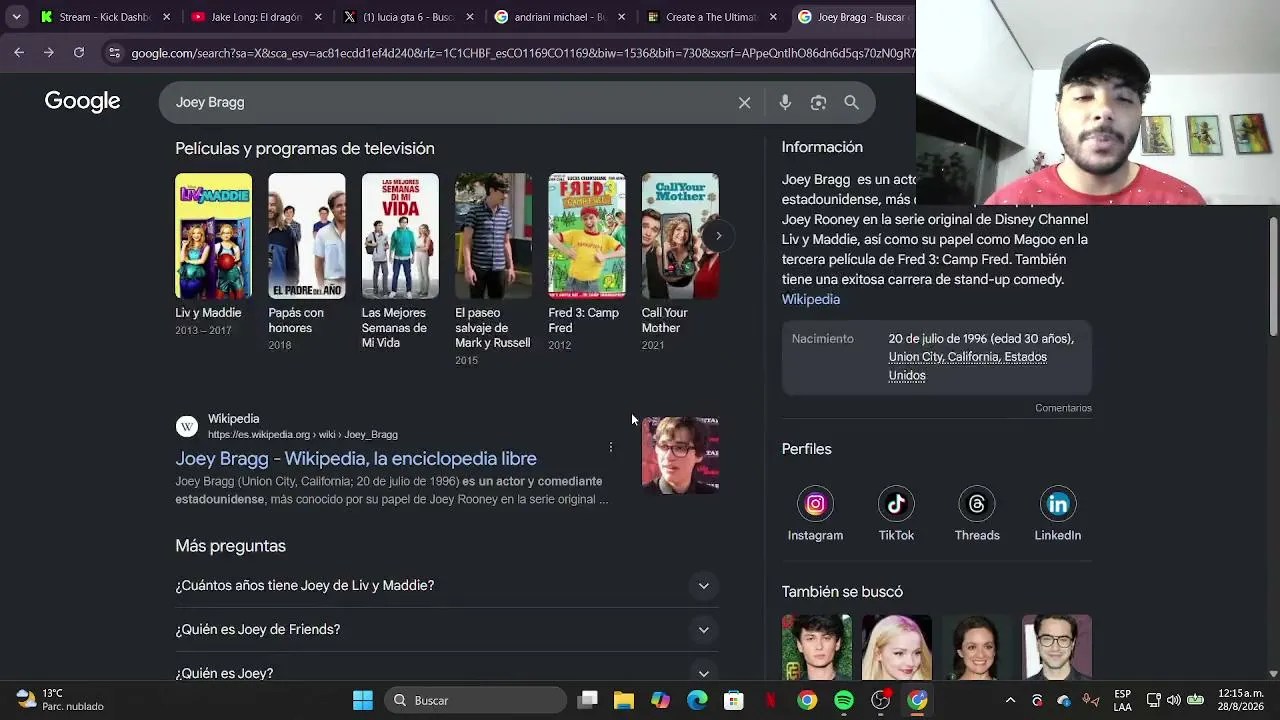Click the page vertical scrollbar
Image resolution: width=1280 pixels, height=720 pixels.
coord(1273,275)
